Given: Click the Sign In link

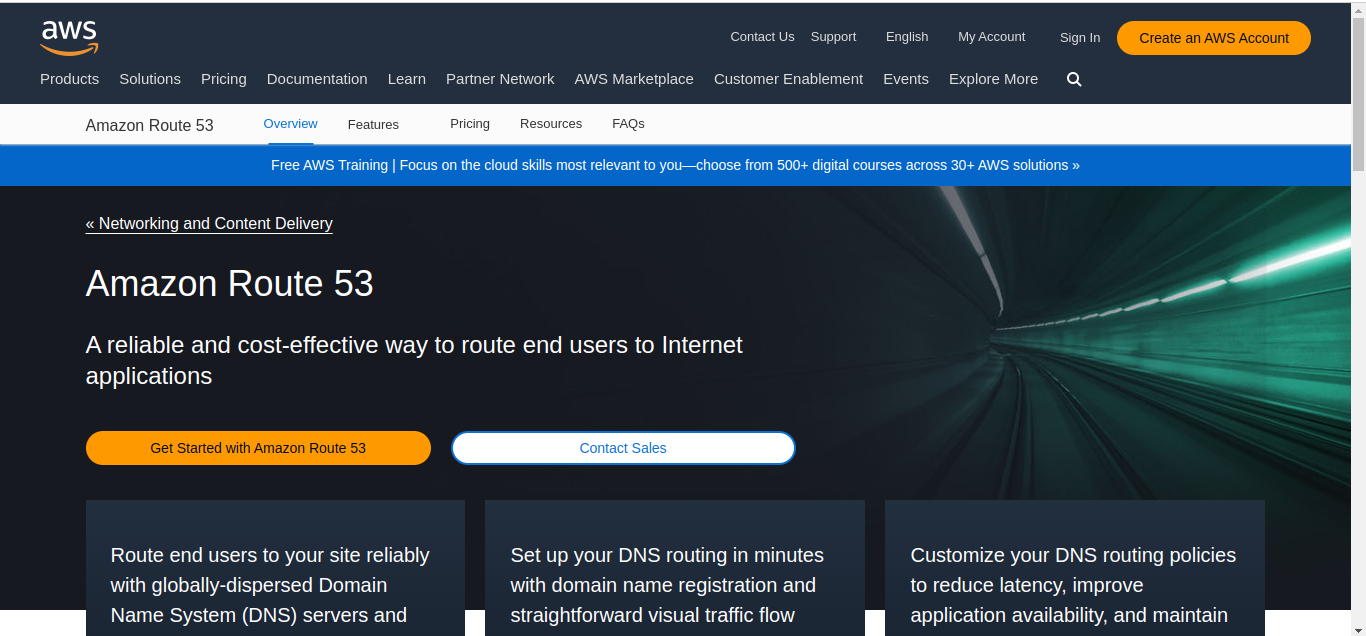Looking at the screenshot, I should 1080,38.
